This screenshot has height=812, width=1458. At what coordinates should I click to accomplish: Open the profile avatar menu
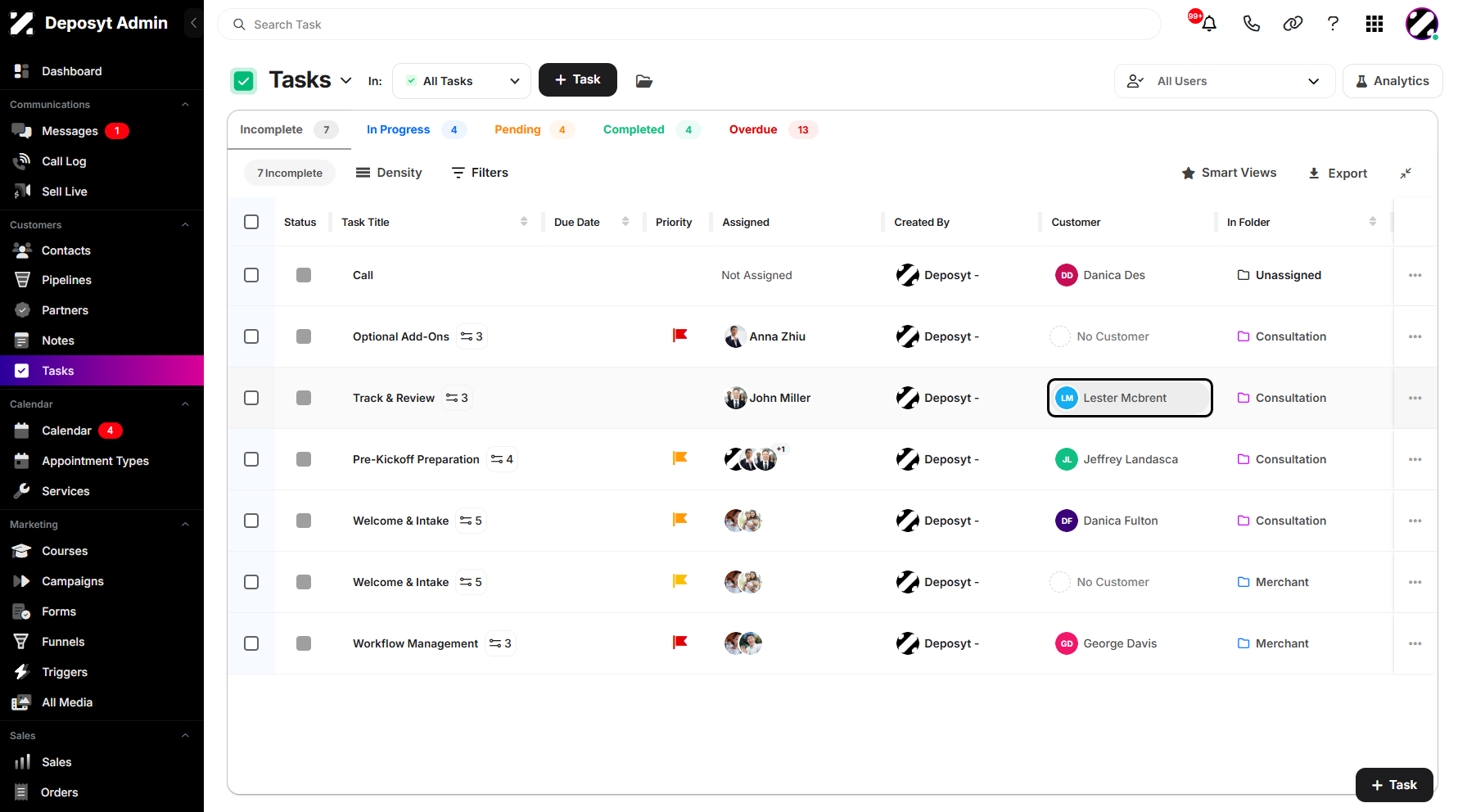[1422, 24]
